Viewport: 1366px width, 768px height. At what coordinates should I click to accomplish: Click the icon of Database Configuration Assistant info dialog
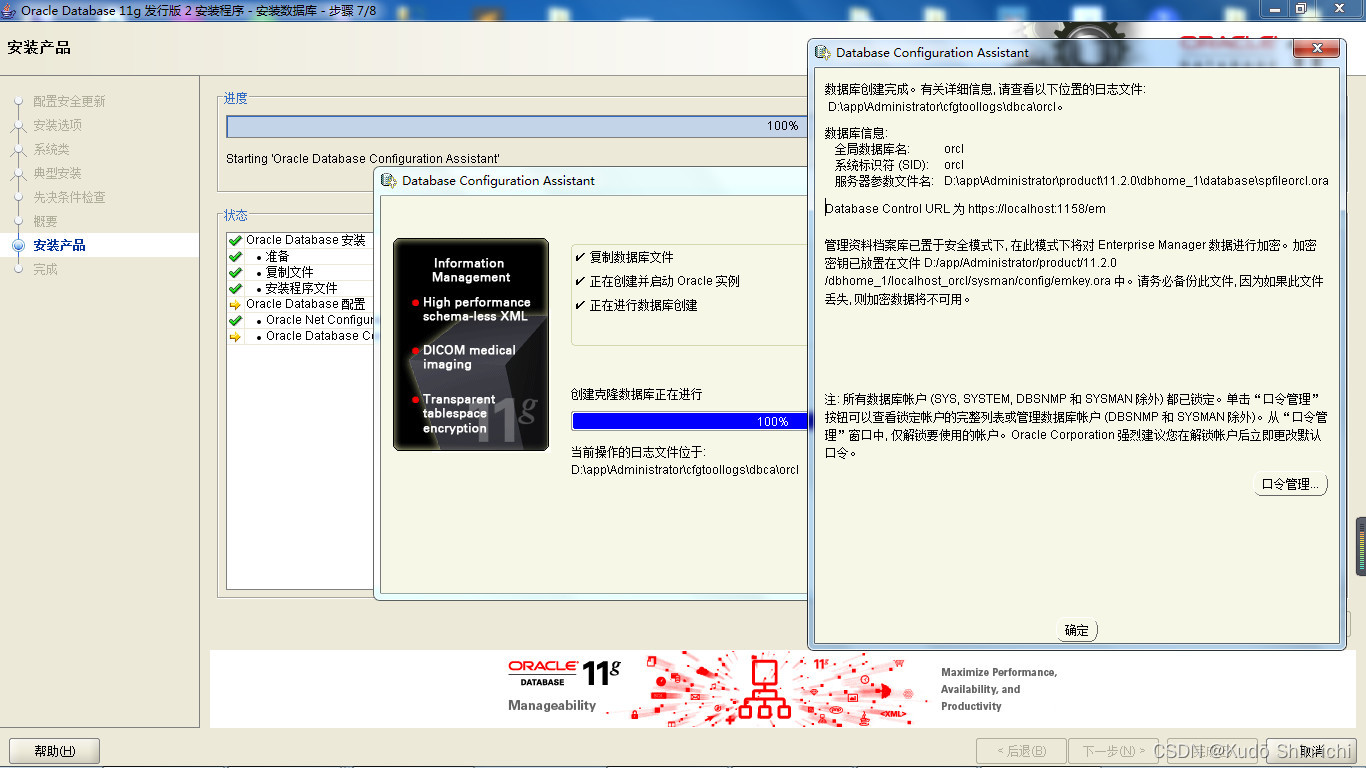point(823,53)
